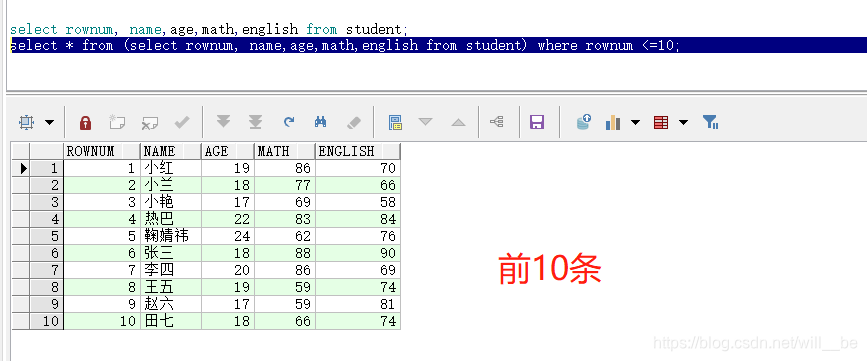867x361 pixels.
Task: Click the AGE cell 20 for 李四
Action: 228,270
